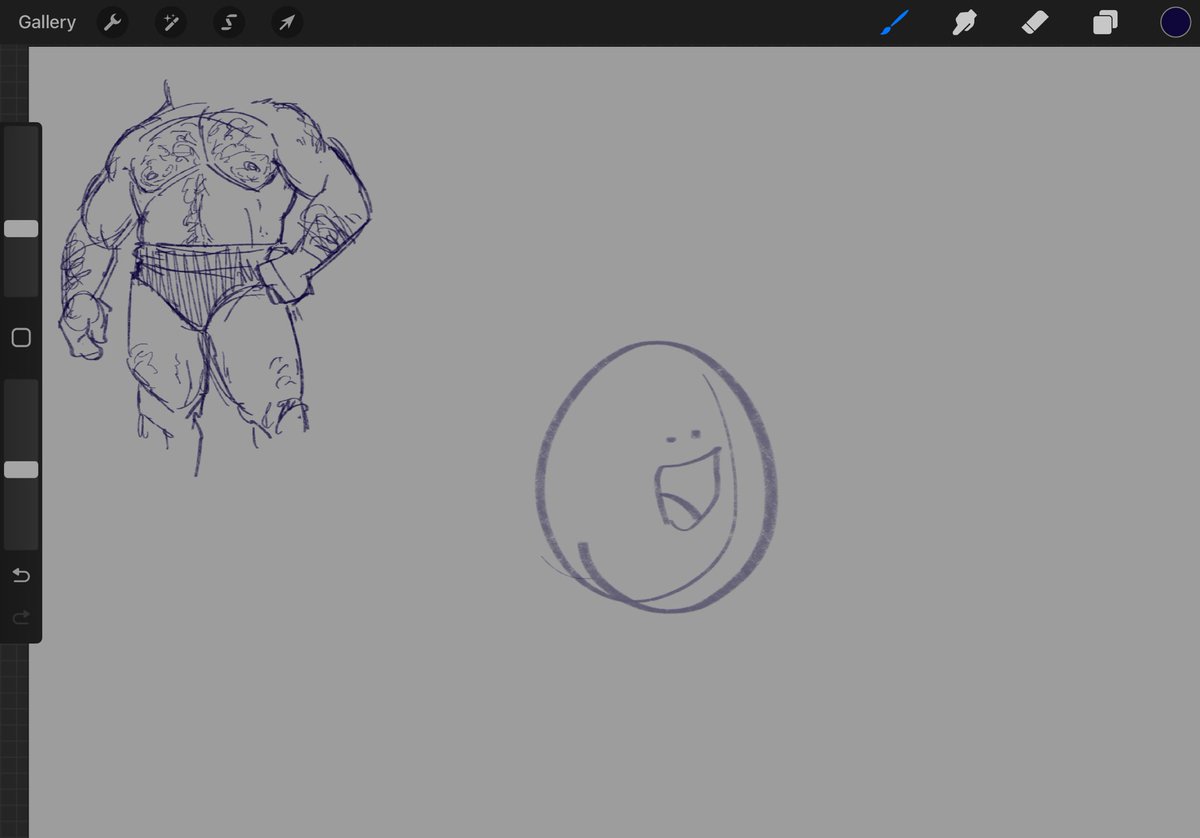Undo the last stroke with the sidebar arrow
The width and height of the screenshot is (1200, 838).
click(20, 575)
